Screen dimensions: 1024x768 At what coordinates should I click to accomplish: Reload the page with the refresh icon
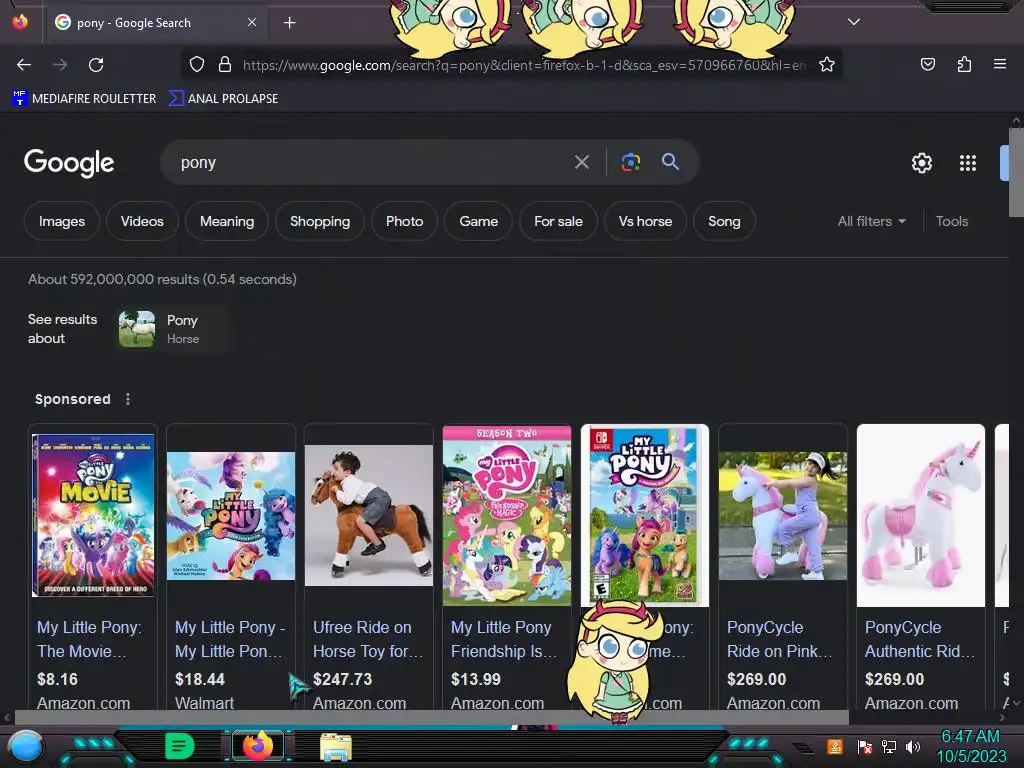[x=96, y=65]
